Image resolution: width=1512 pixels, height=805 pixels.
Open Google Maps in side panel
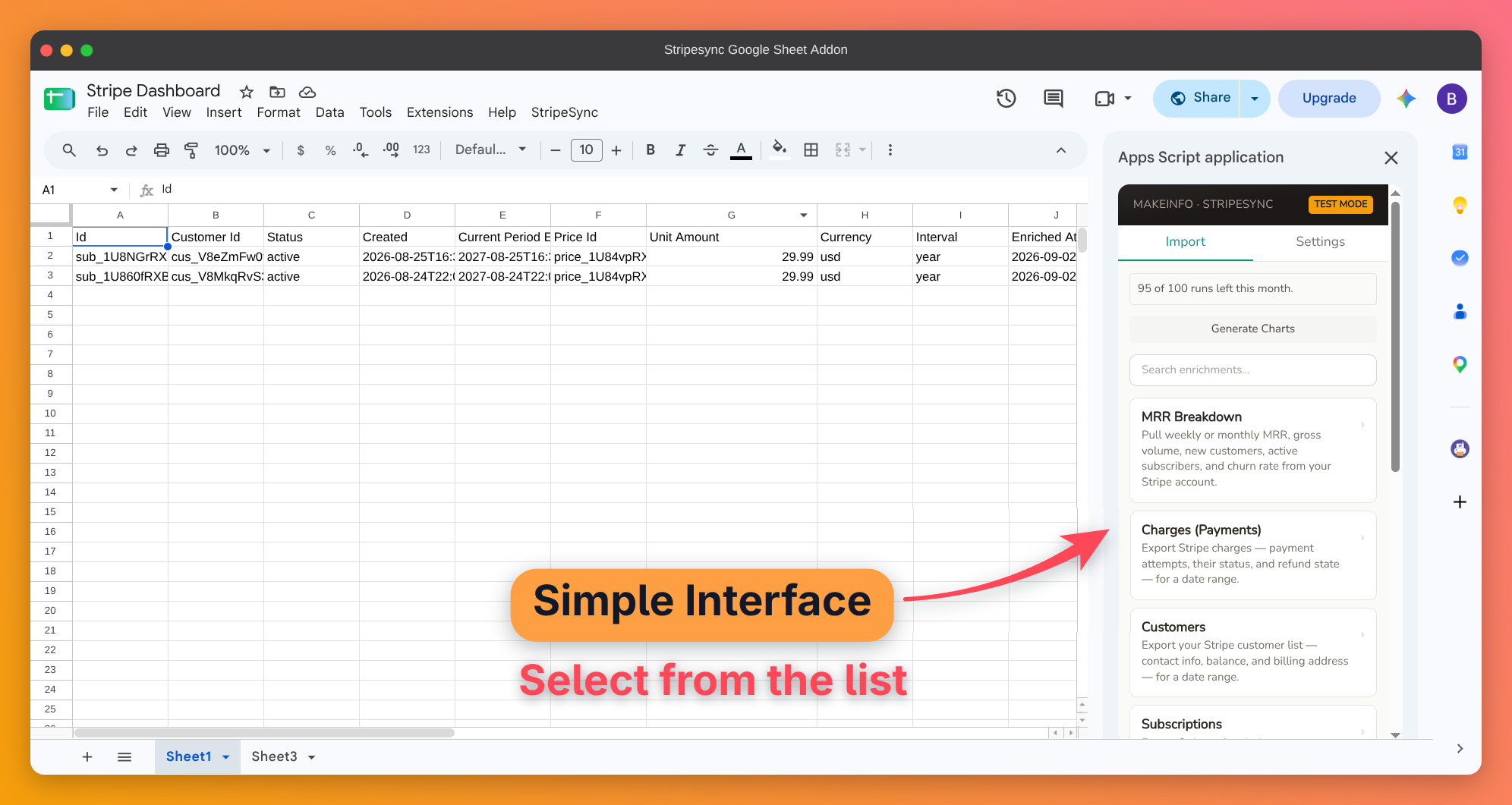point(1460,364)
